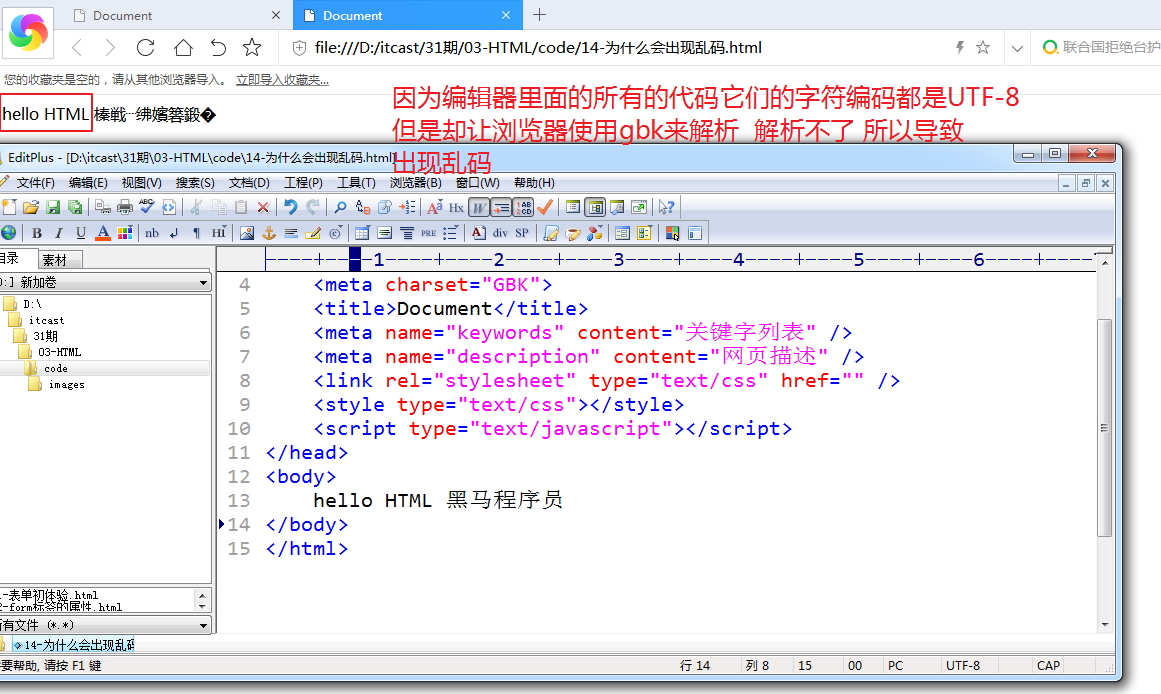Open the 视图(V) menu
Screen dimensions: 1161x694
(x=141, y=183)
